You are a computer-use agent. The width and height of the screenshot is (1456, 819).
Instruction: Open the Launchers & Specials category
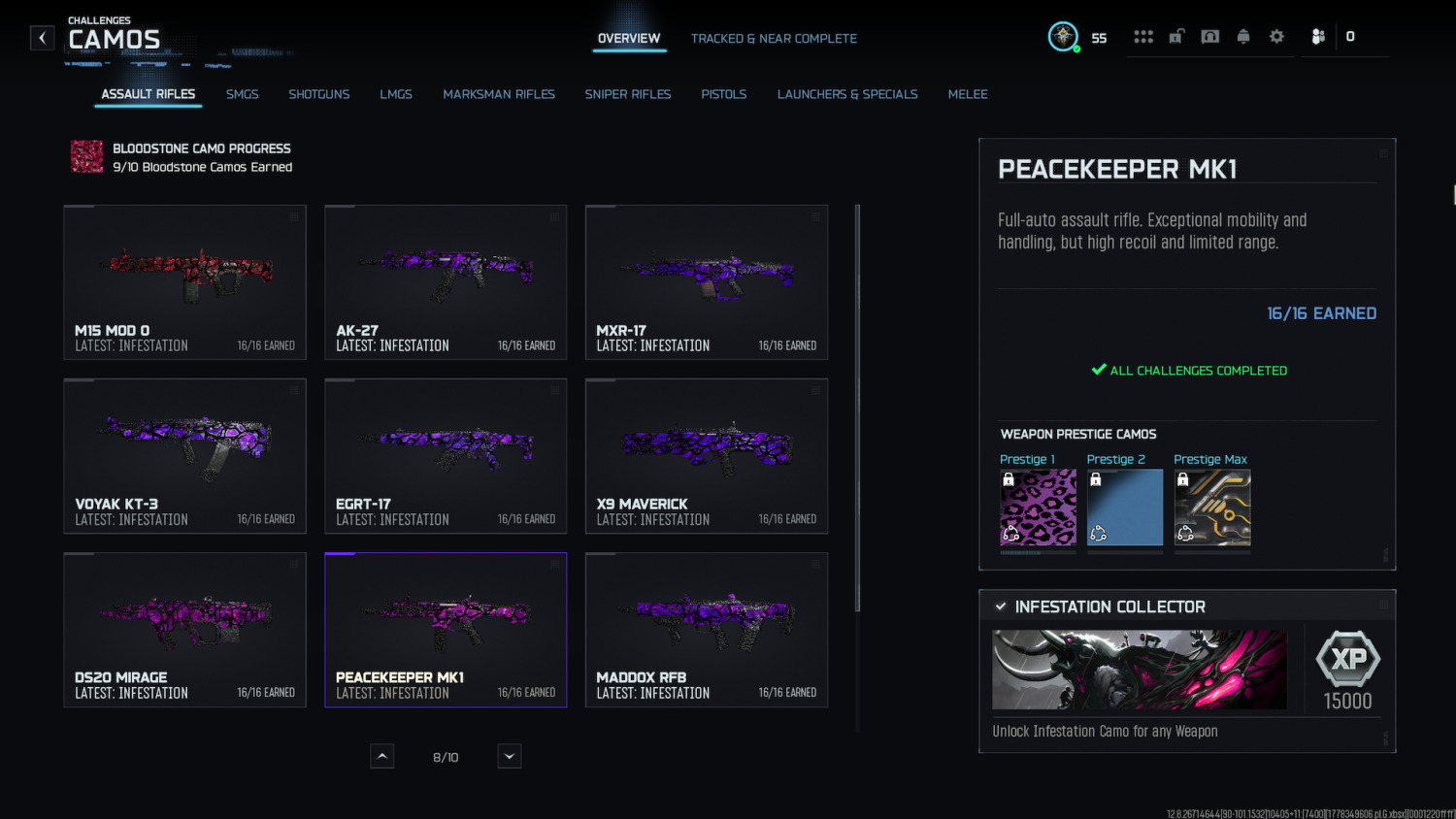tap(847, 94)
